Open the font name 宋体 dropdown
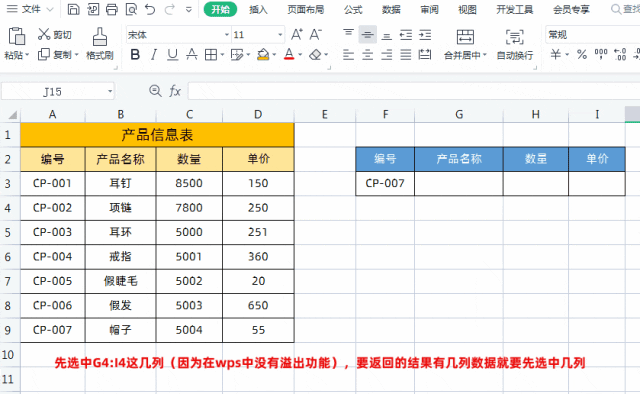Screen dimensions: 640x394 coord(227,35)
